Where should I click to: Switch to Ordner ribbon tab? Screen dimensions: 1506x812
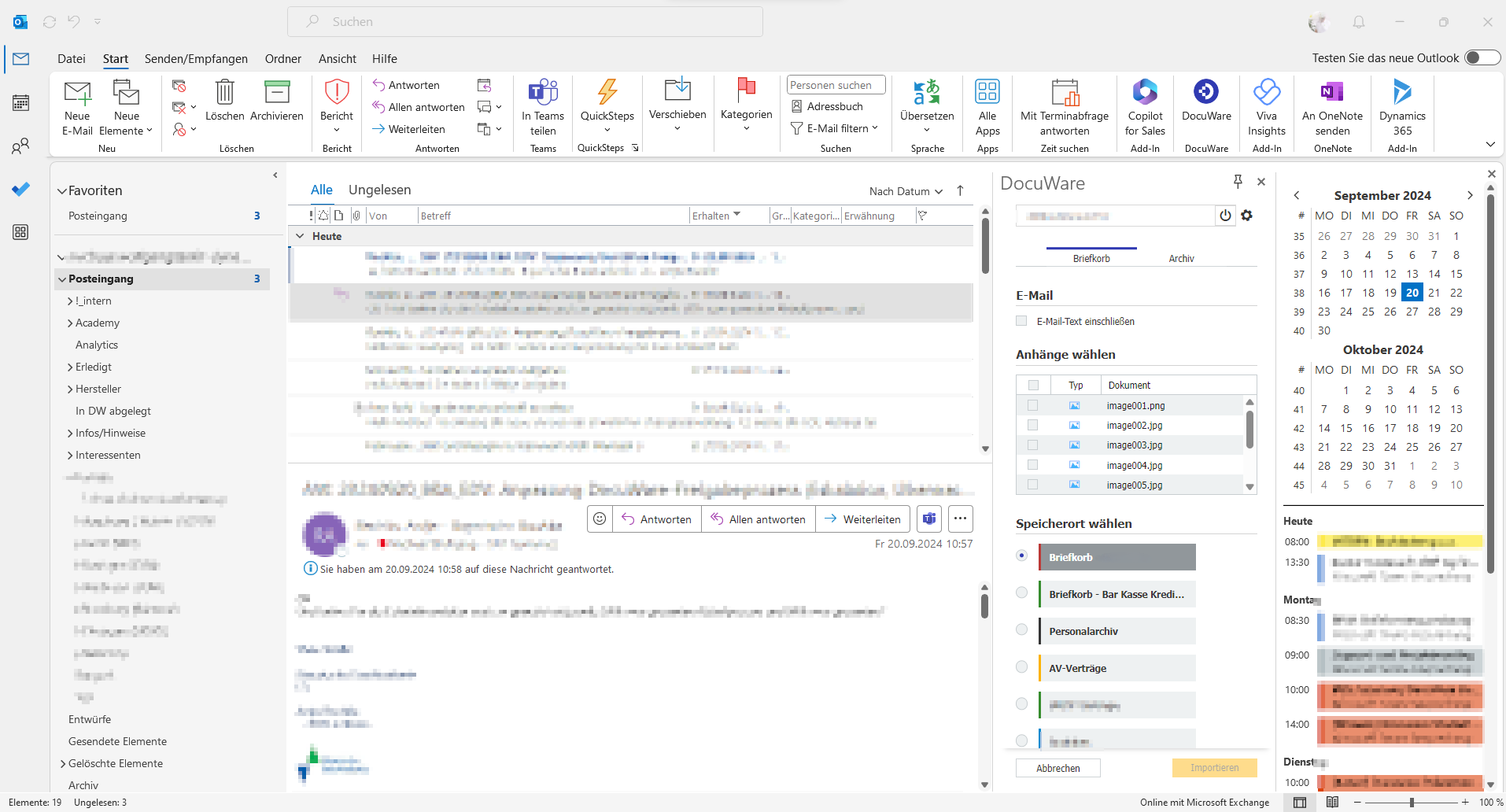click(283, 58)
